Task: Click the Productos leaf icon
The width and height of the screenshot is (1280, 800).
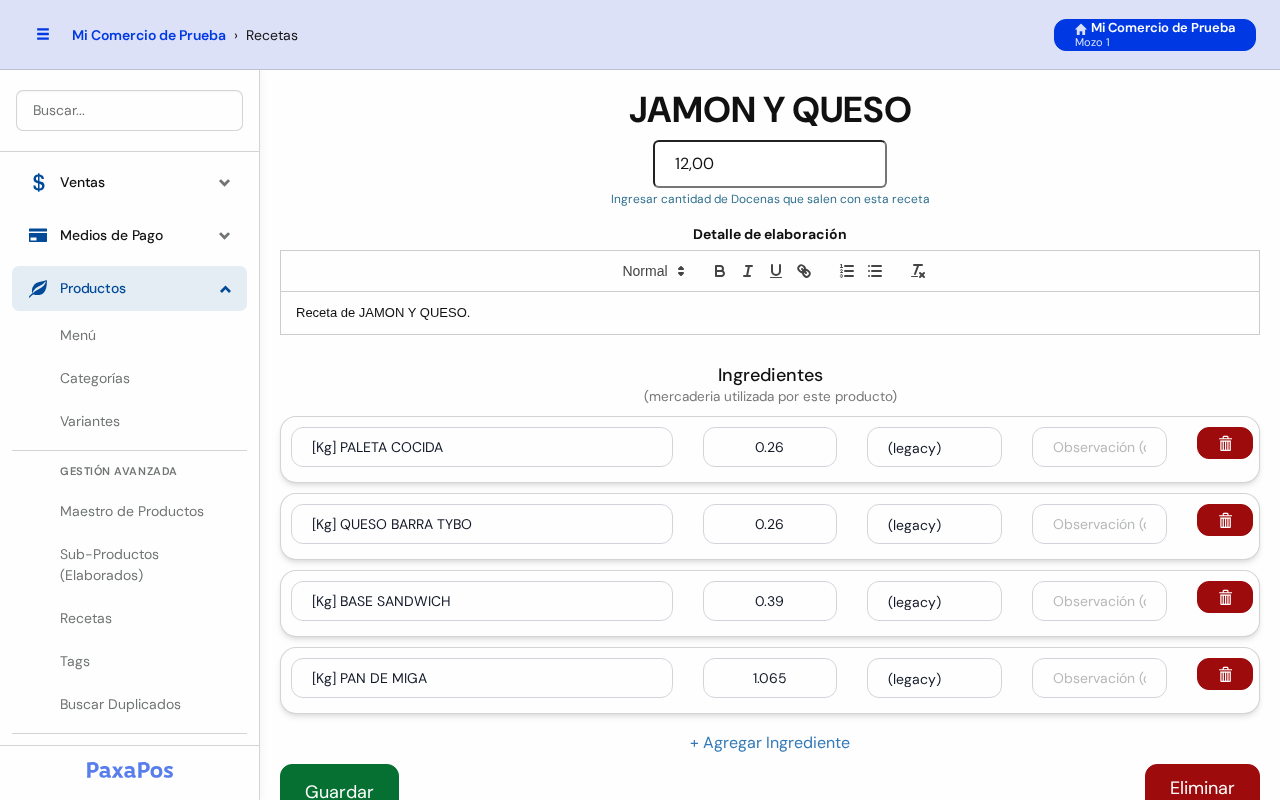Action: click(x=38, y=288)
